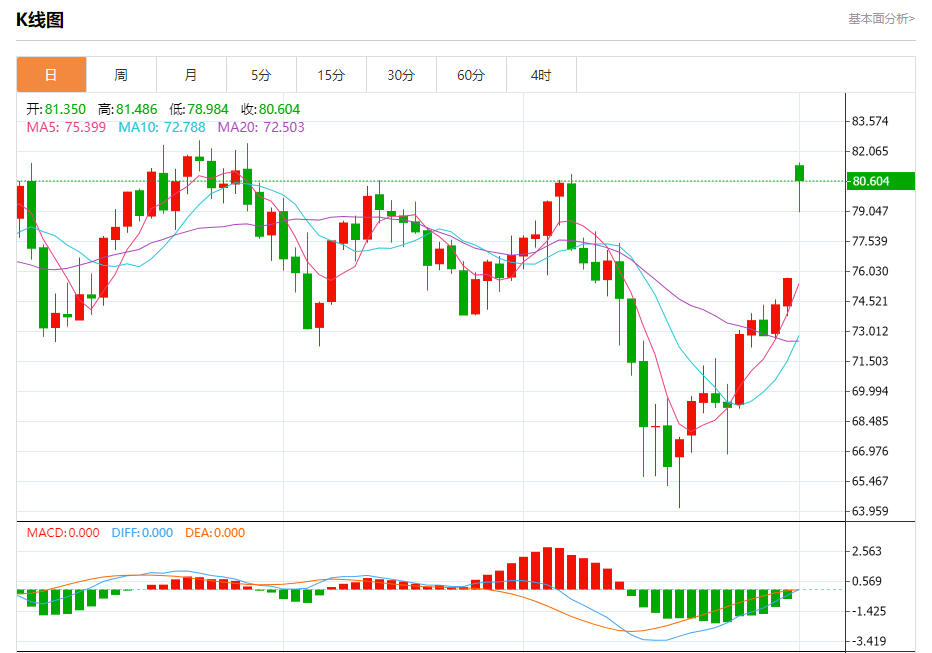The height and width of the screenshot is (653, 932).
Task: Open the 5分 interval tab
Action: click(262, 75)
